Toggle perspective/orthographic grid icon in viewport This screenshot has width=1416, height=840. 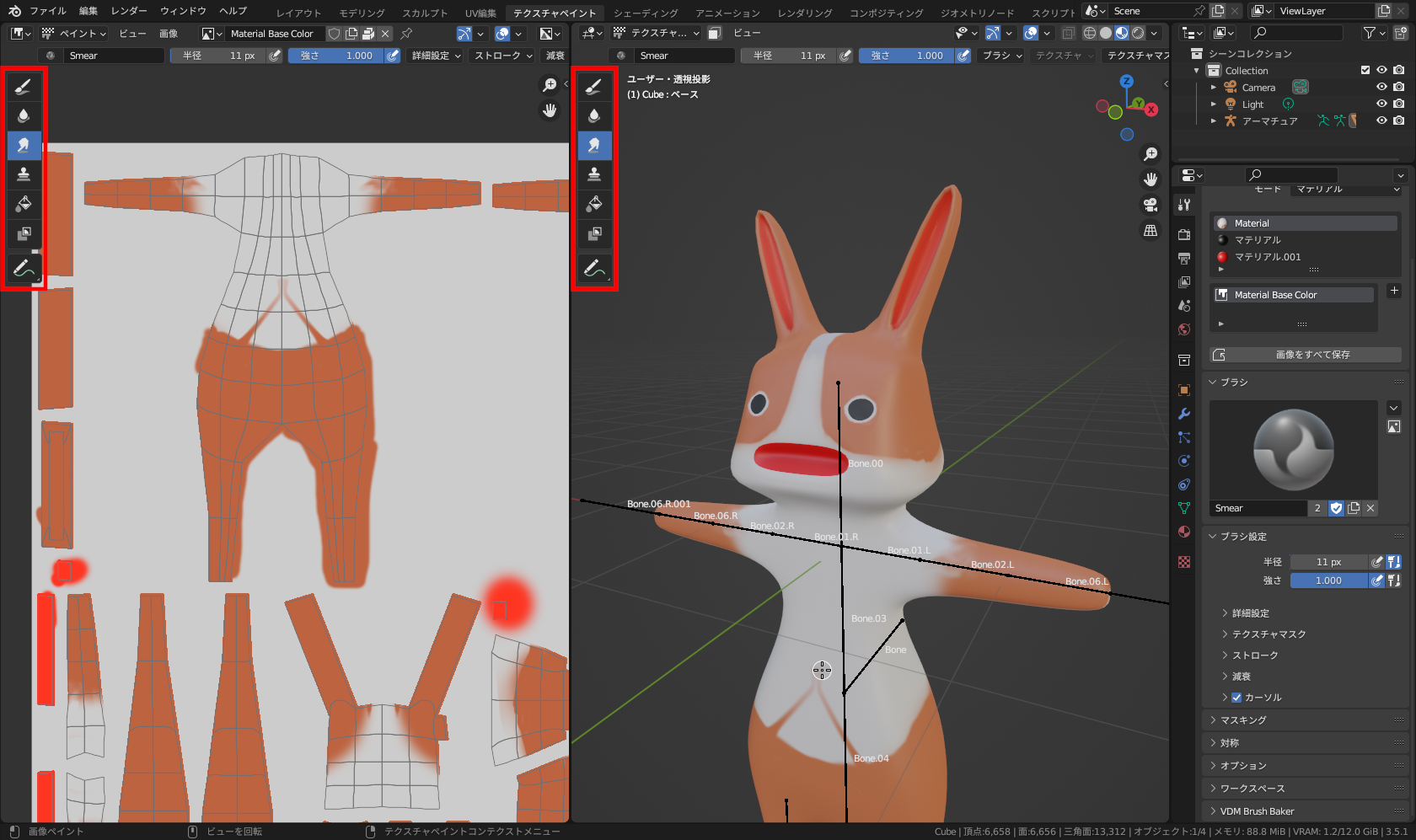tap(1150, 230)
